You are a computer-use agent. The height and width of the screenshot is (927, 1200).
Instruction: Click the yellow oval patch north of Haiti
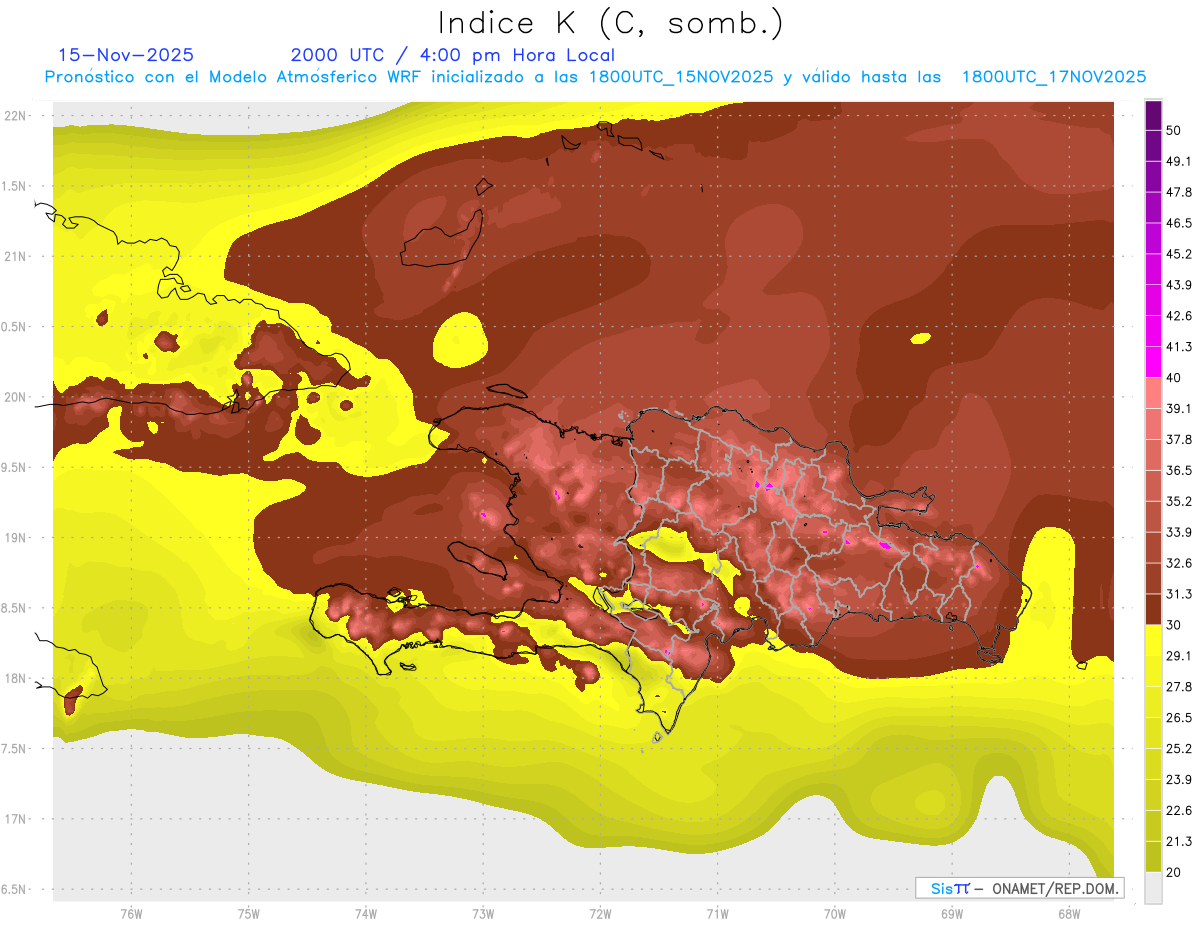pos(460,339)
